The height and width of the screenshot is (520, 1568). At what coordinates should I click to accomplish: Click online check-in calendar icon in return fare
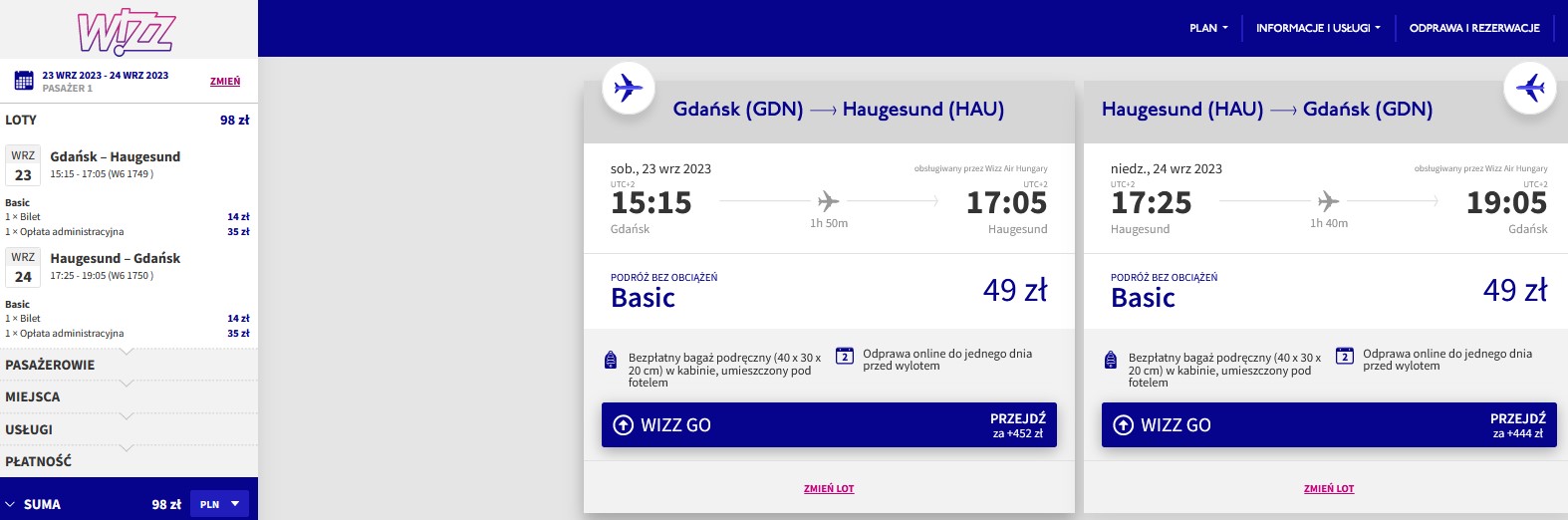(1345, 356)
